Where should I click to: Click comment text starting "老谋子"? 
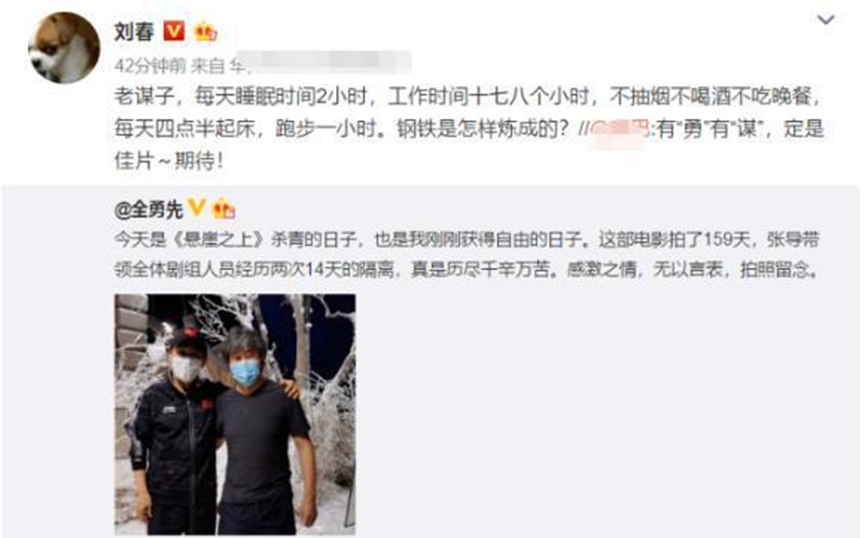coord(469,129)
